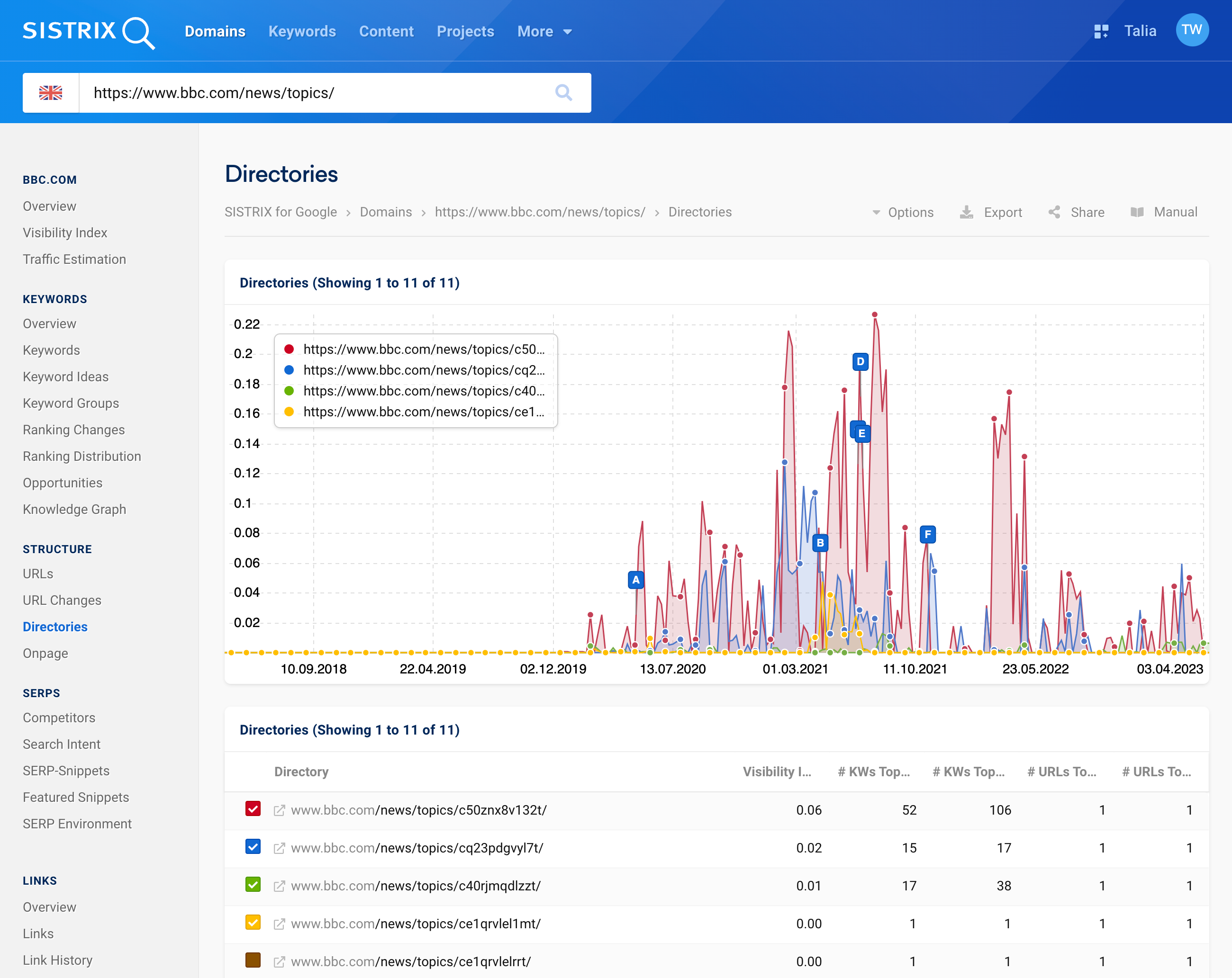The width and height of the screenshot is (1232, 978).
Task: Open the Domains top menu
Action: pos(215,31)
